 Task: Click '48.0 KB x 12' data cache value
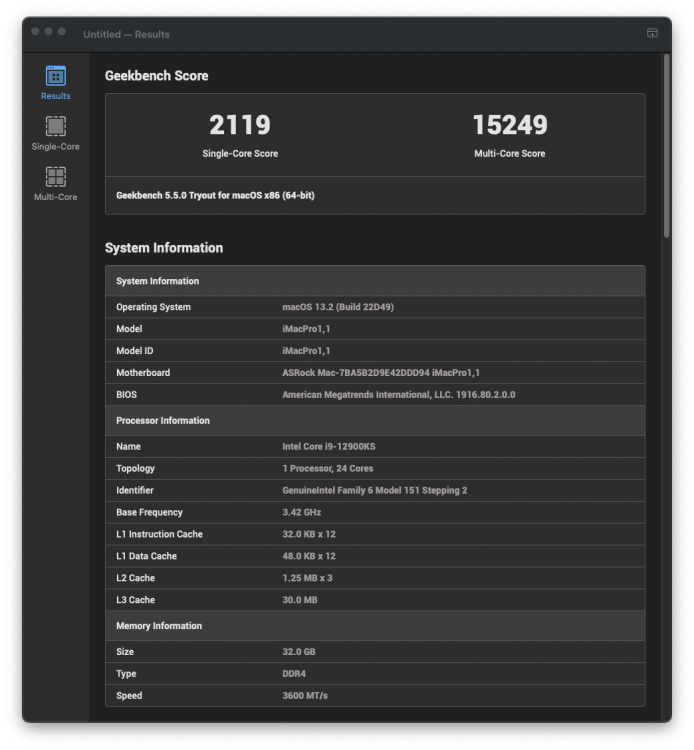pos(309,556)
